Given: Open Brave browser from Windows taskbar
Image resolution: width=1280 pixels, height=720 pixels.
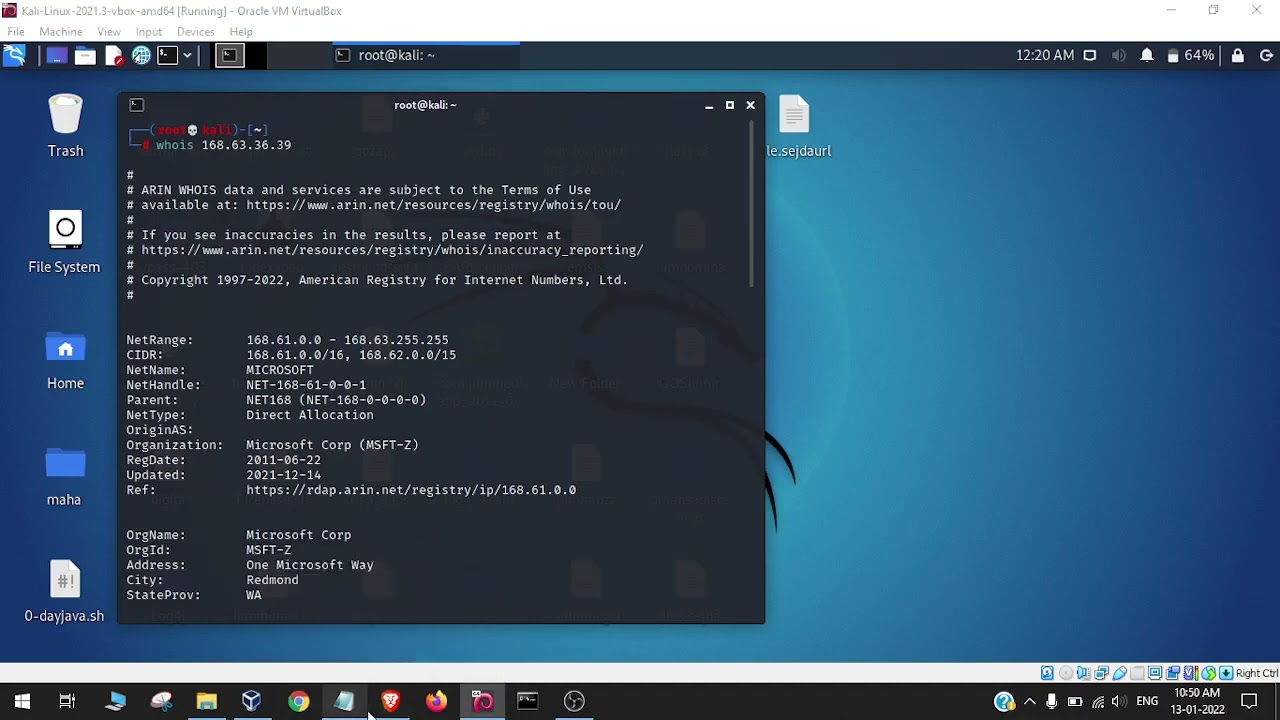Looking at the screenshot, I should [x=390, y=701].
